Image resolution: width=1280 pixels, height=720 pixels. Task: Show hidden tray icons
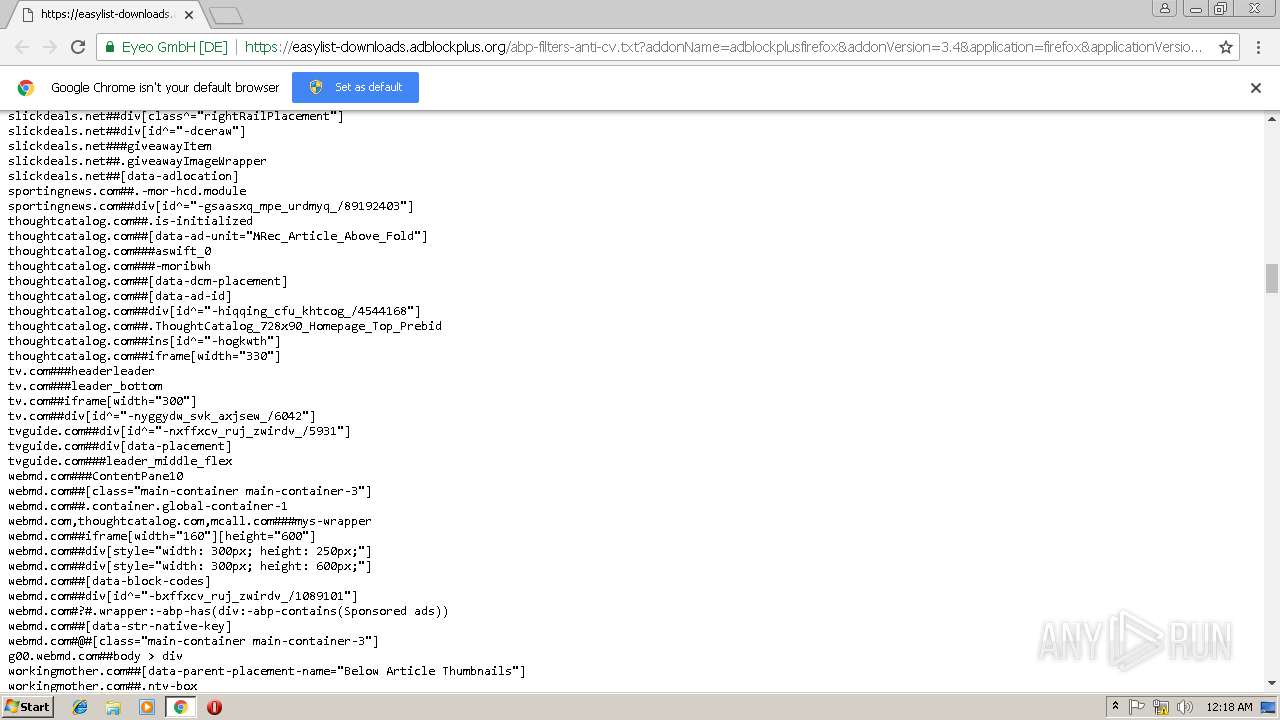click(1115, 707)
